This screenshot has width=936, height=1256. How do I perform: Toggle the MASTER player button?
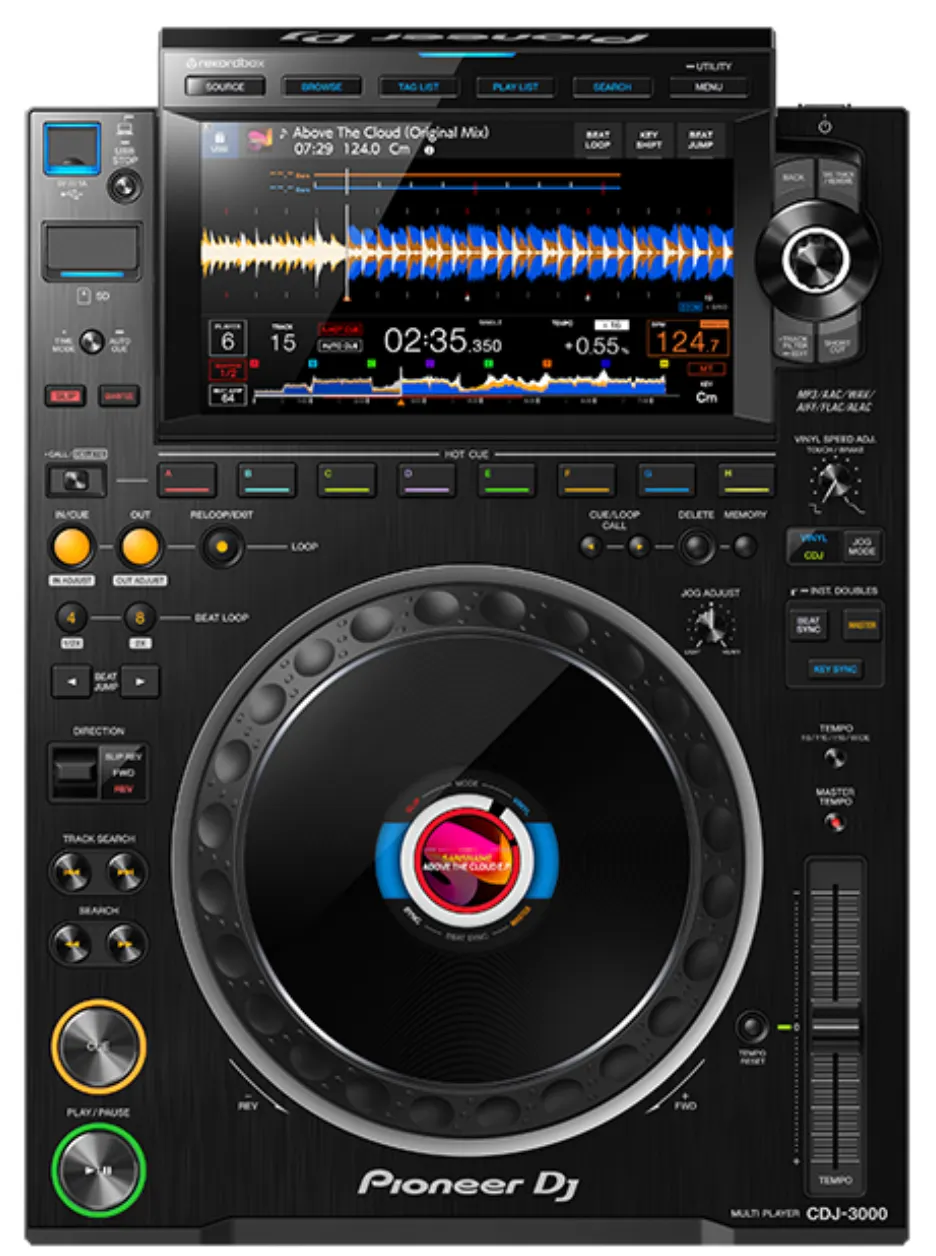tap(860, 623)
